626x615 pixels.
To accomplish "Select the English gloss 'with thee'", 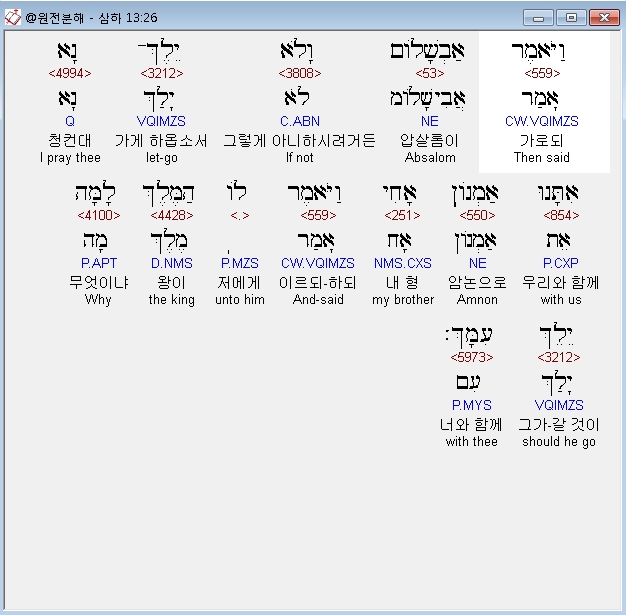I will coord(471,442).
